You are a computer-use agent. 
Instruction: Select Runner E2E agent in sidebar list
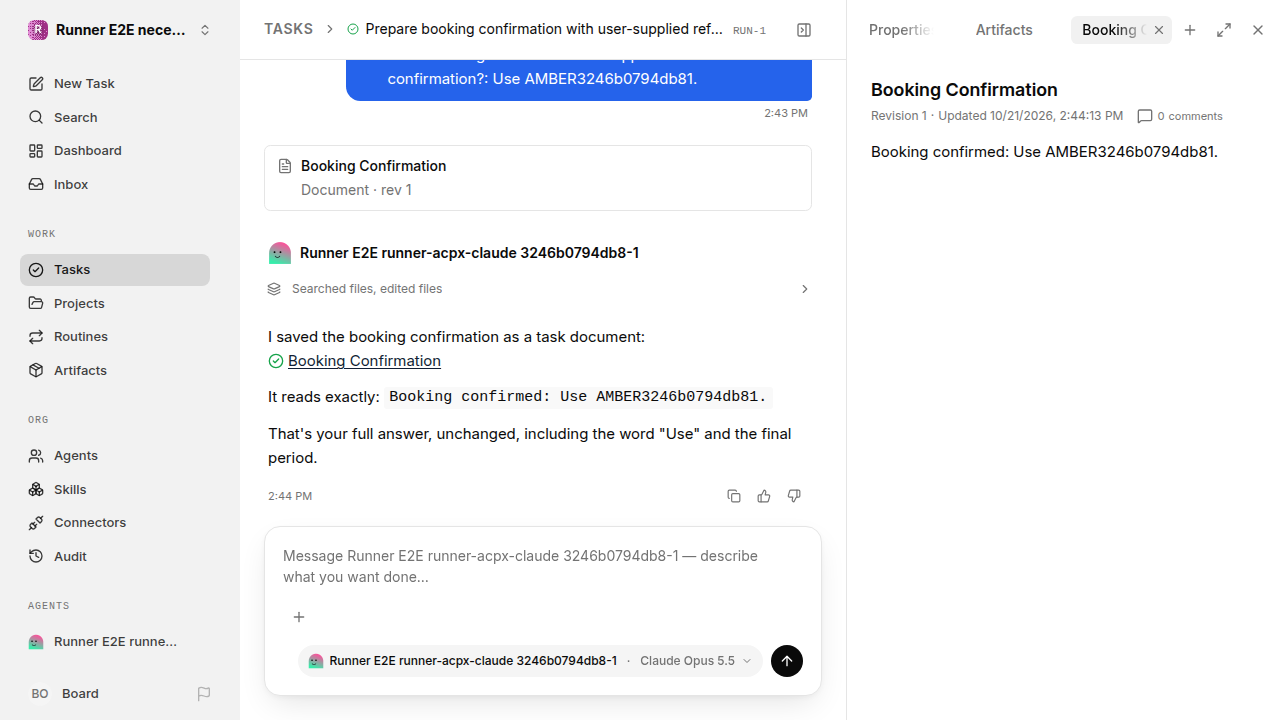point(115,641)
